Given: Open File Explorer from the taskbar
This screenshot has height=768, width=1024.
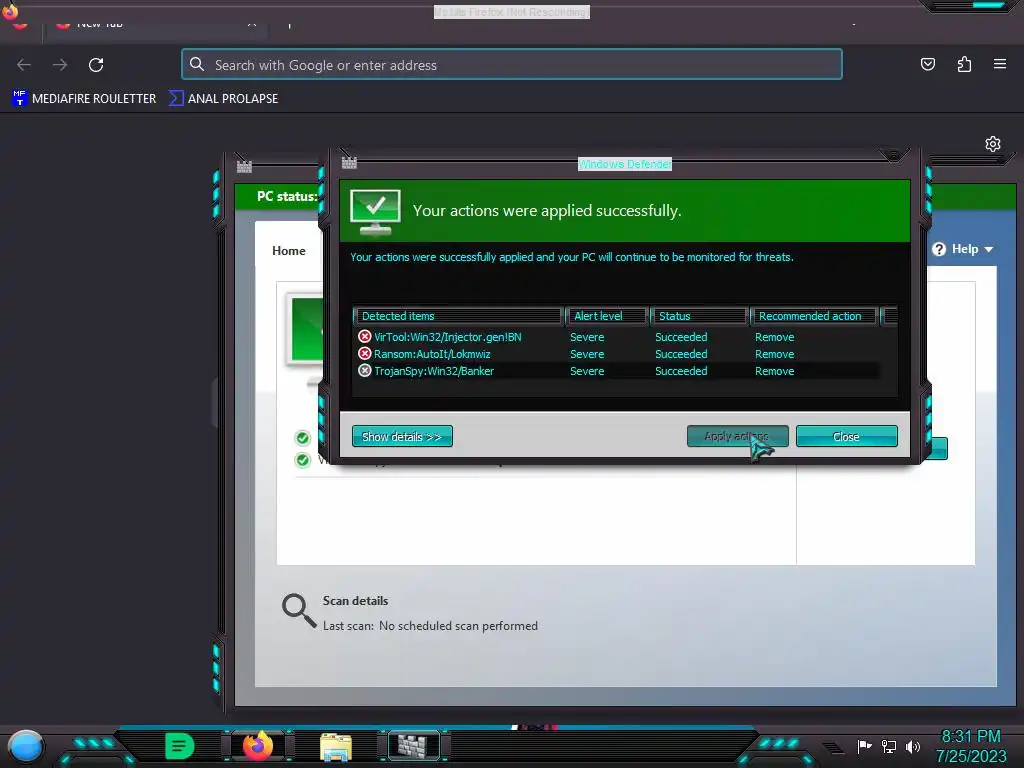Looking at the screenshot, I should click(336, 747).
